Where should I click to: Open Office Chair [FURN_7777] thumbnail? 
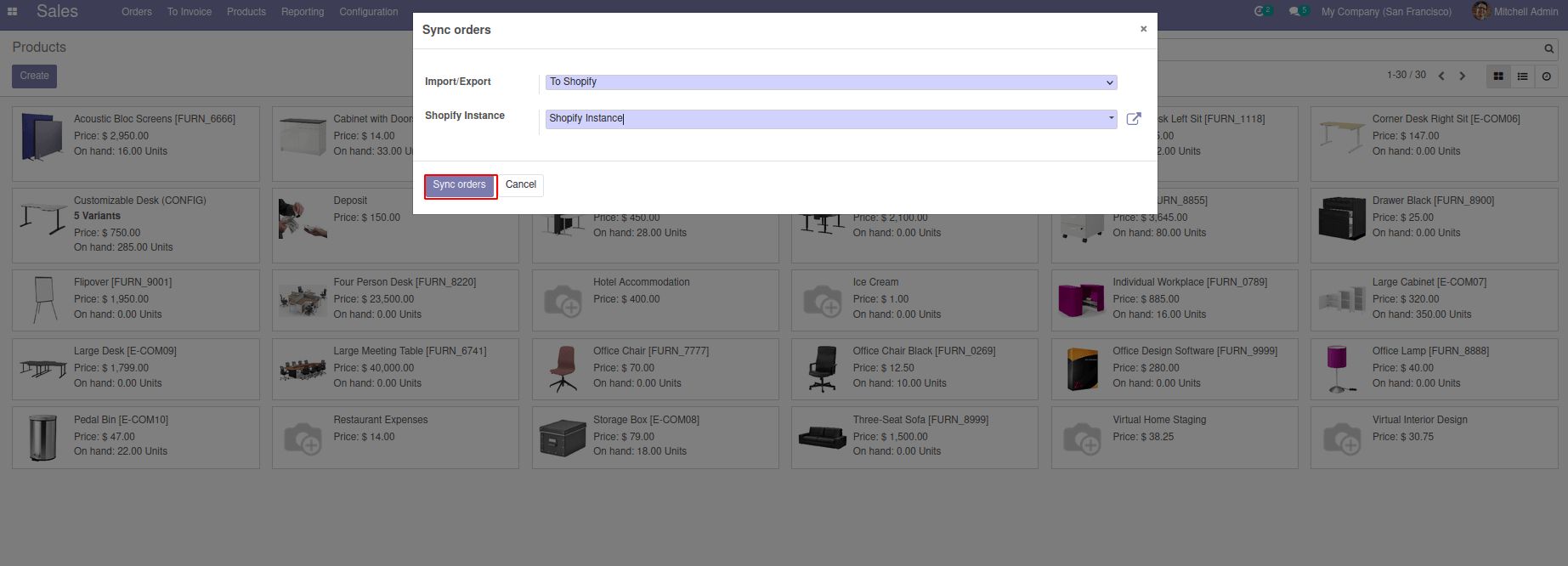click(563, 369)
